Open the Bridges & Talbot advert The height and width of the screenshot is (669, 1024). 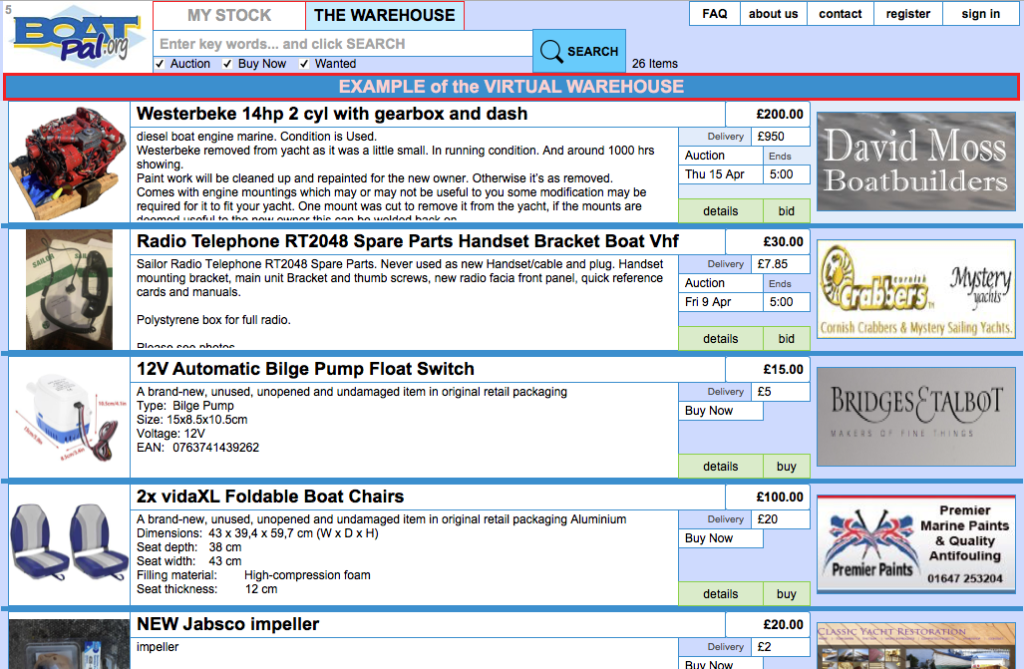click(x=916, y=416)
